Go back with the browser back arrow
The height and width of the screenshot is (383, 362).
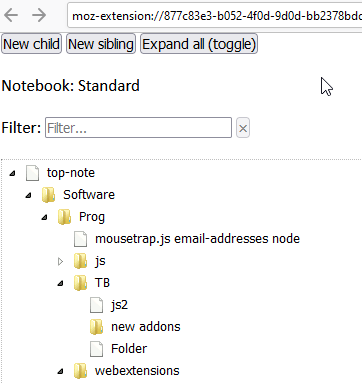(x=11, y=15)
